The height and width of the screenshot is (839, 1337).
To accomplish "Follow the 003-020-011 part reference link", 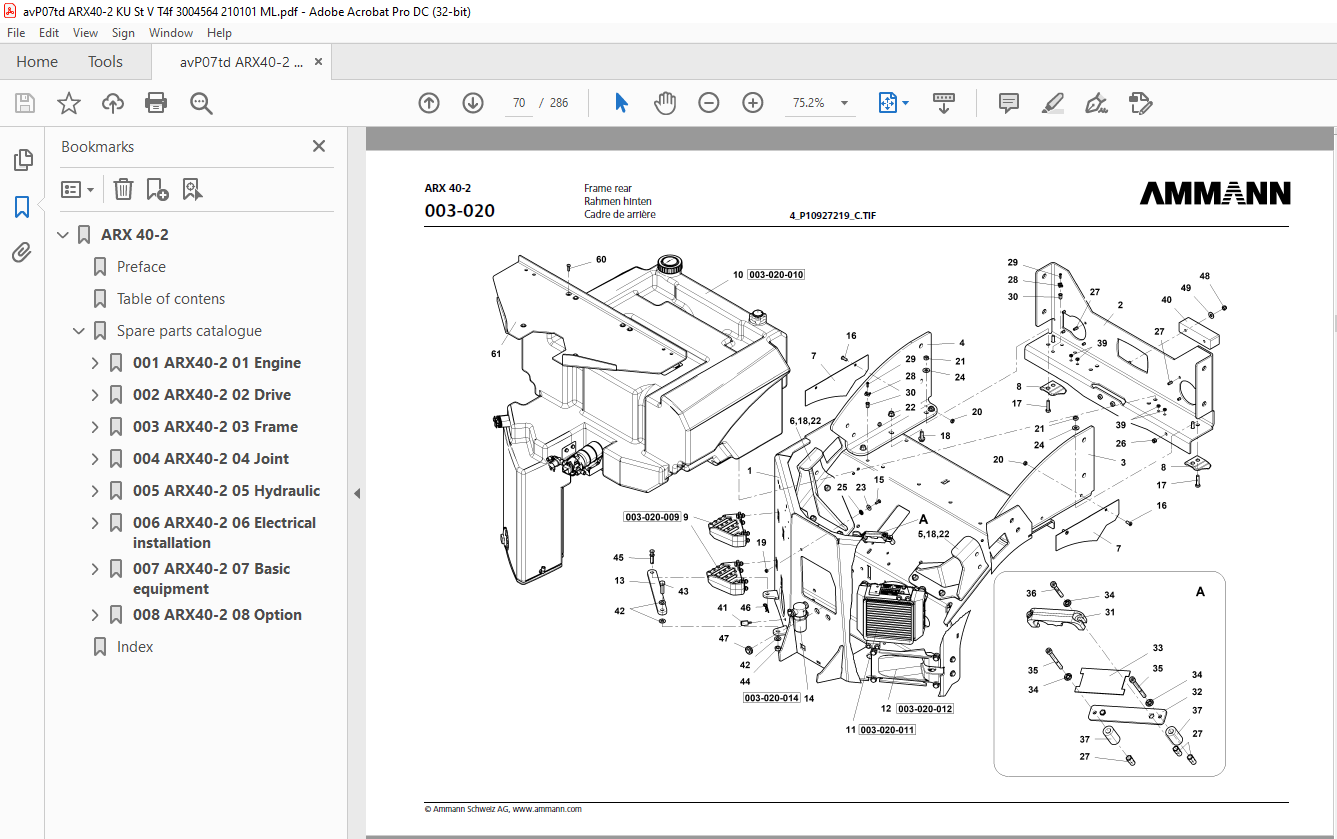I will point(887,730).
